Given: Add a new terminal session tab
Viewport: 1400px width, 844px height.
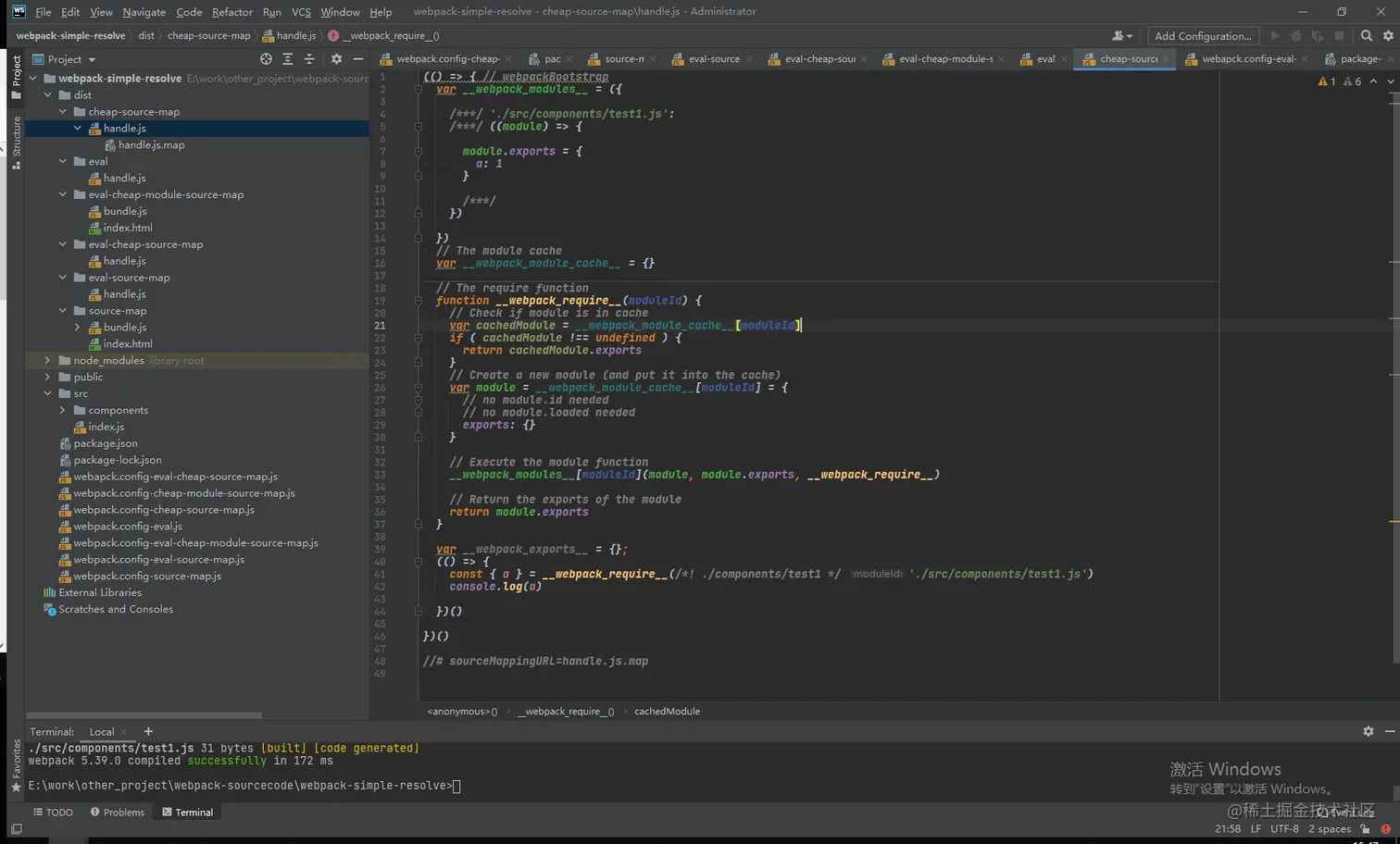Looking at the screenshot, I should pos(148,731).
